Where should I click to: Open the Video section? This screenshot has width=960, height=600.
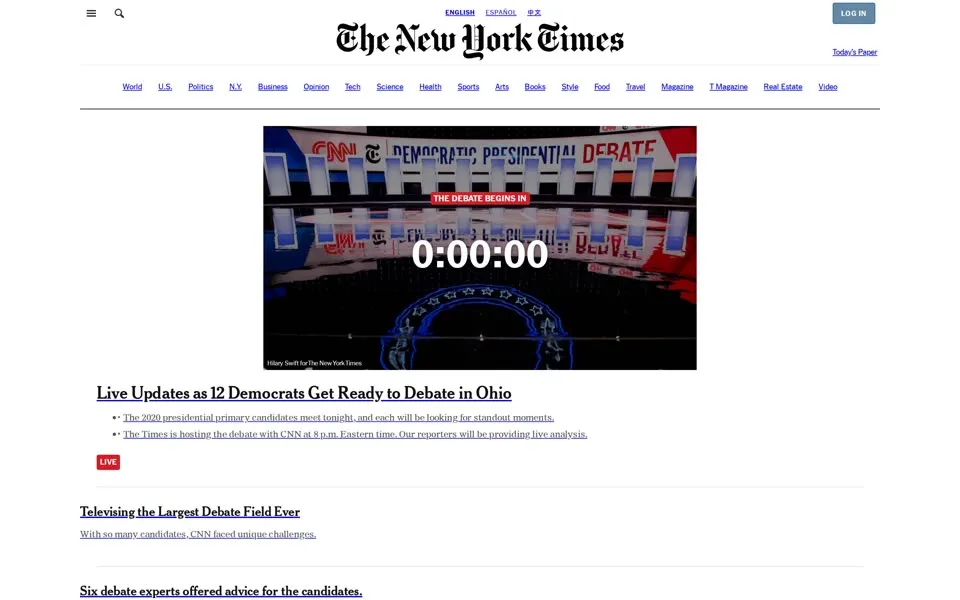828,87
